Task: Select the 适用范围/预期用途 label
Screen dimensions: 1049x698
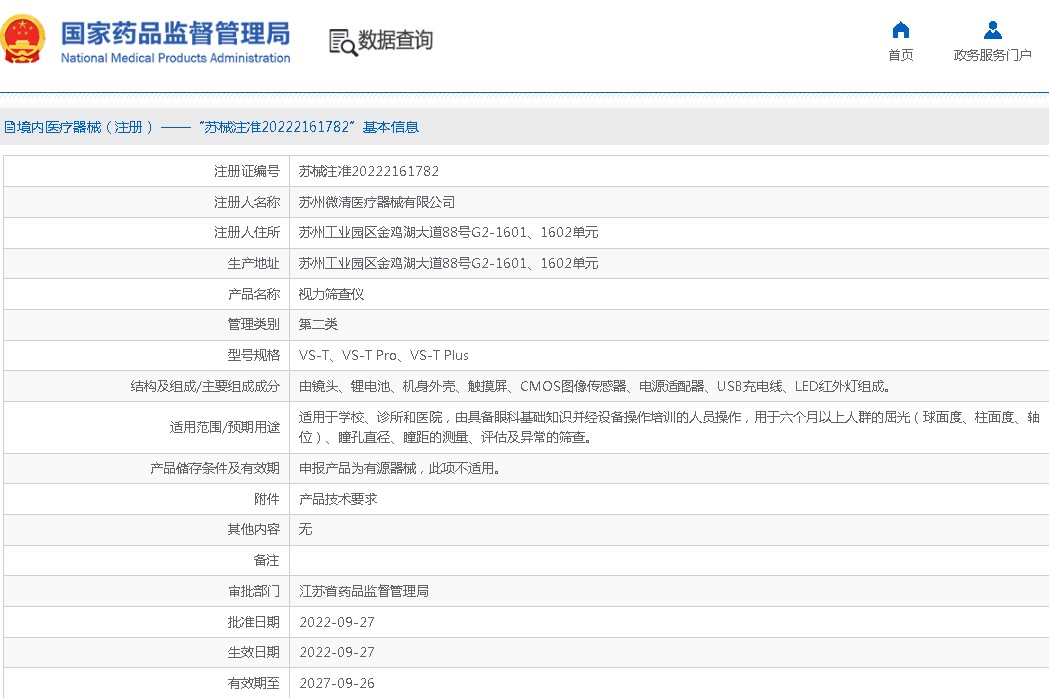Action: [x=224, y=427]
